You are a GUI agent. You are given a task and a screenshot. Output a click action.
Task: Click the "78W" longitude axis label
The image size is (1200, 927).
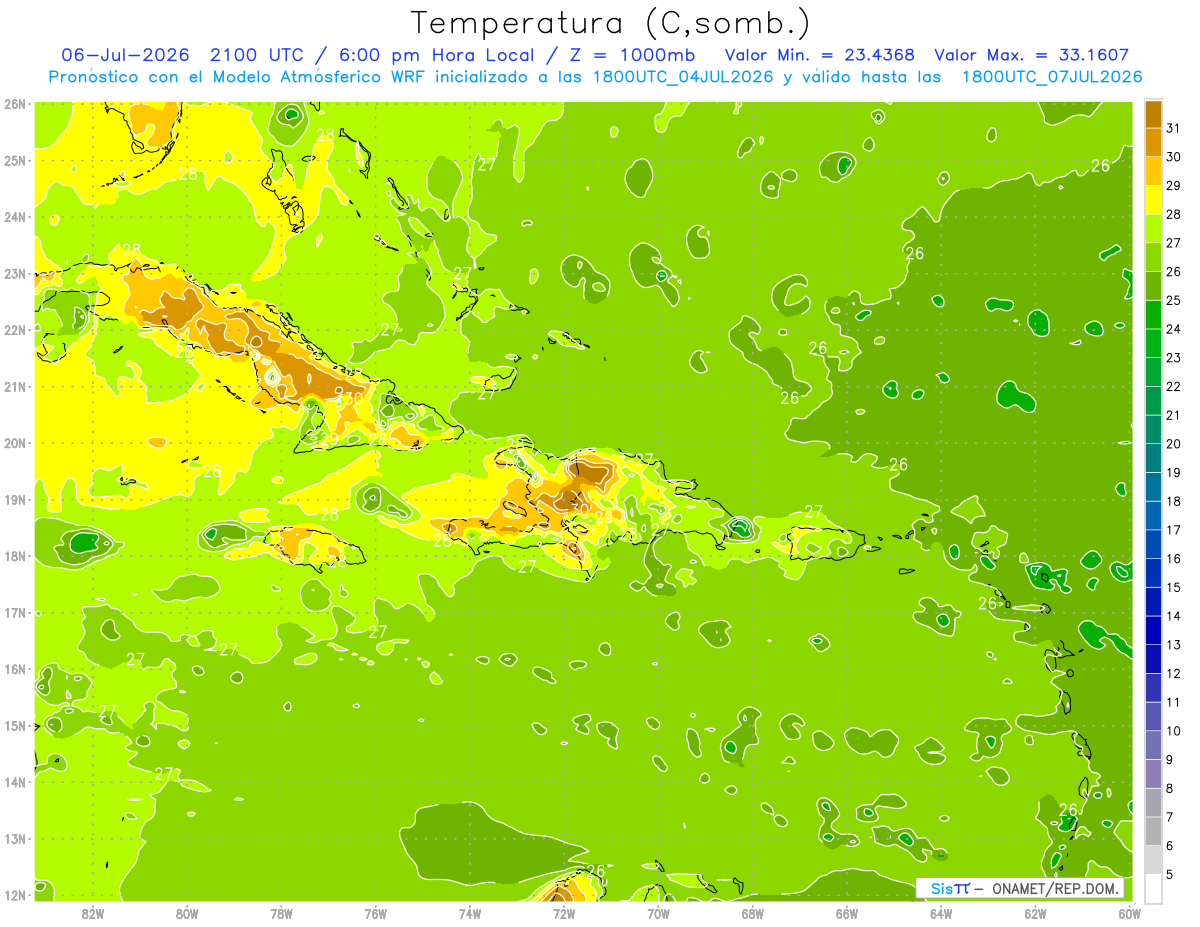pyautogui.click(x=282, y=913)
